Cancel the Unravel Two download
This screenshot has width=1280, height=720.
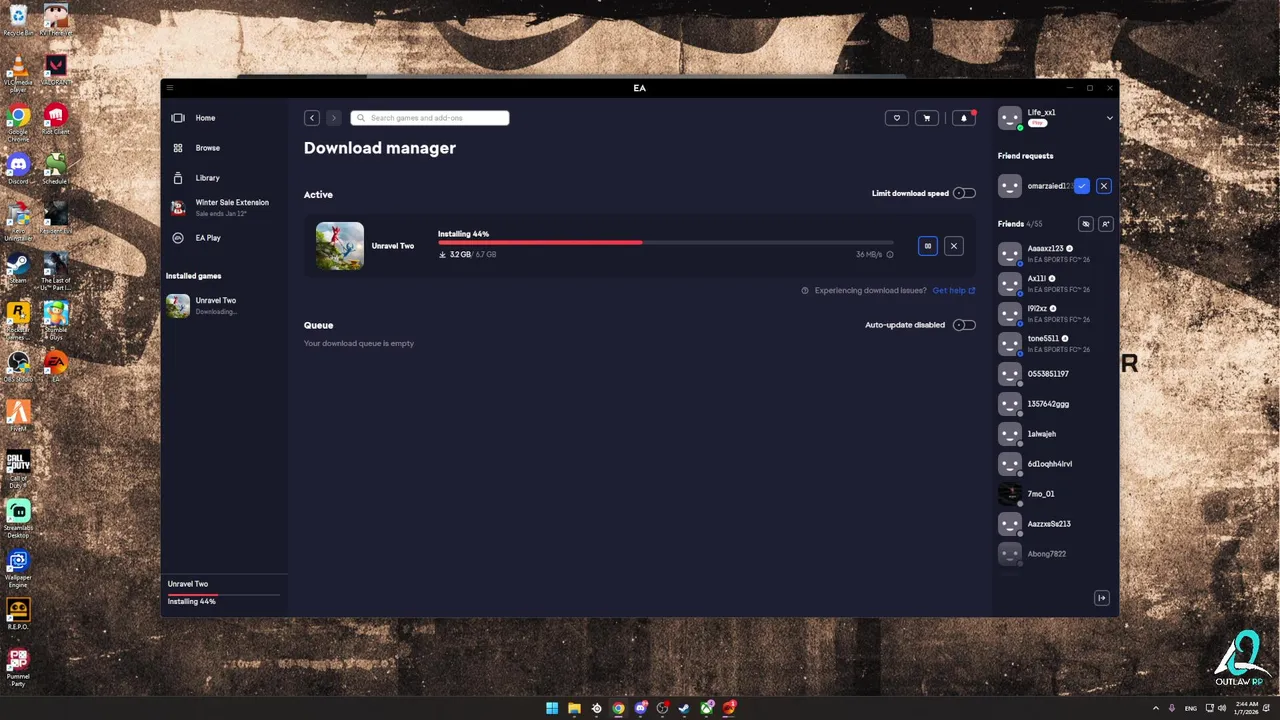(954, 246)
